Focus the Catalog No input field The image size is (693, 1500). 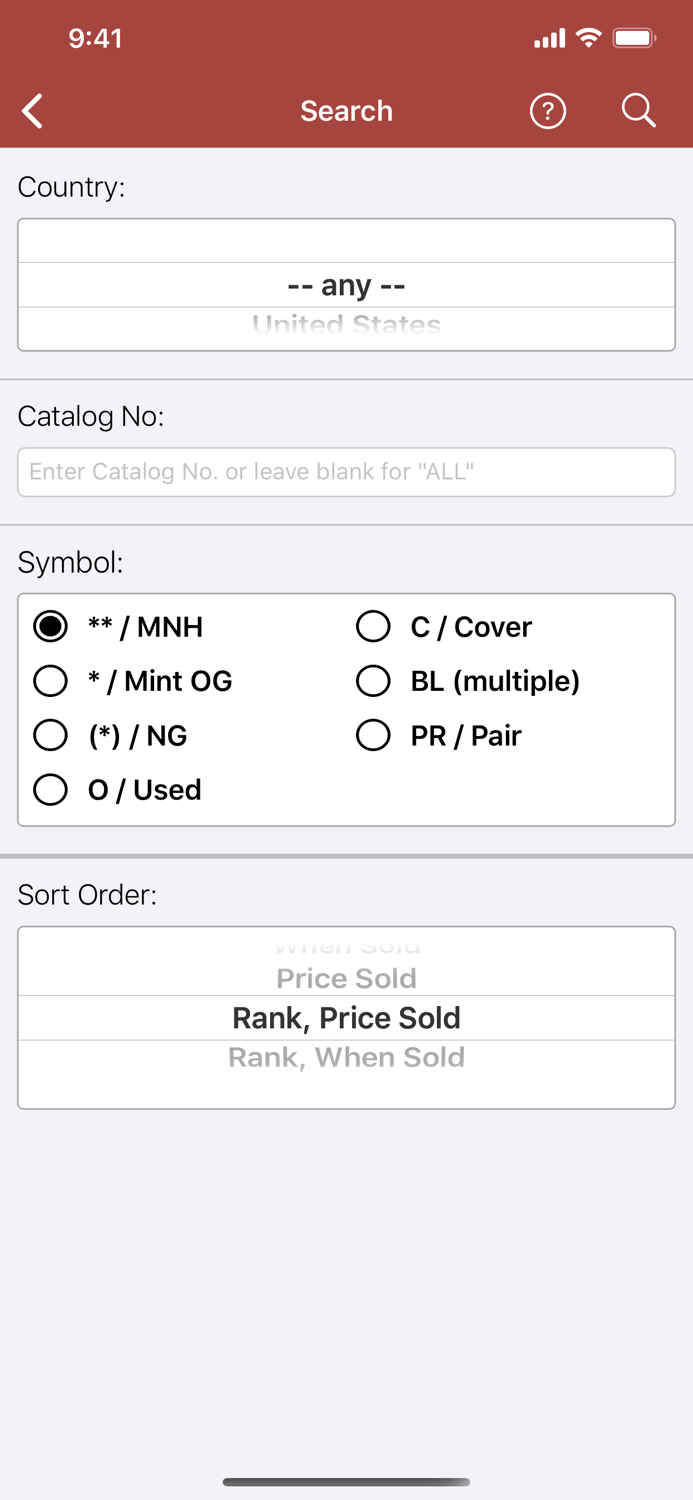[346, 472]
